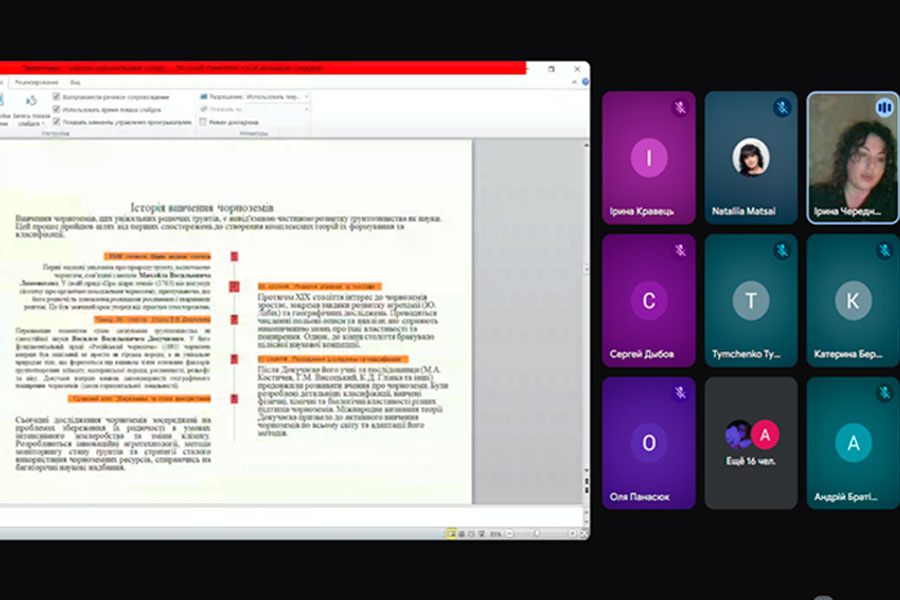Image resolution: width=900 pixels, height=600 pixels.
Task: Click audio indicator on Ірина Чередн... video tile
Action: tap(884, 107)
